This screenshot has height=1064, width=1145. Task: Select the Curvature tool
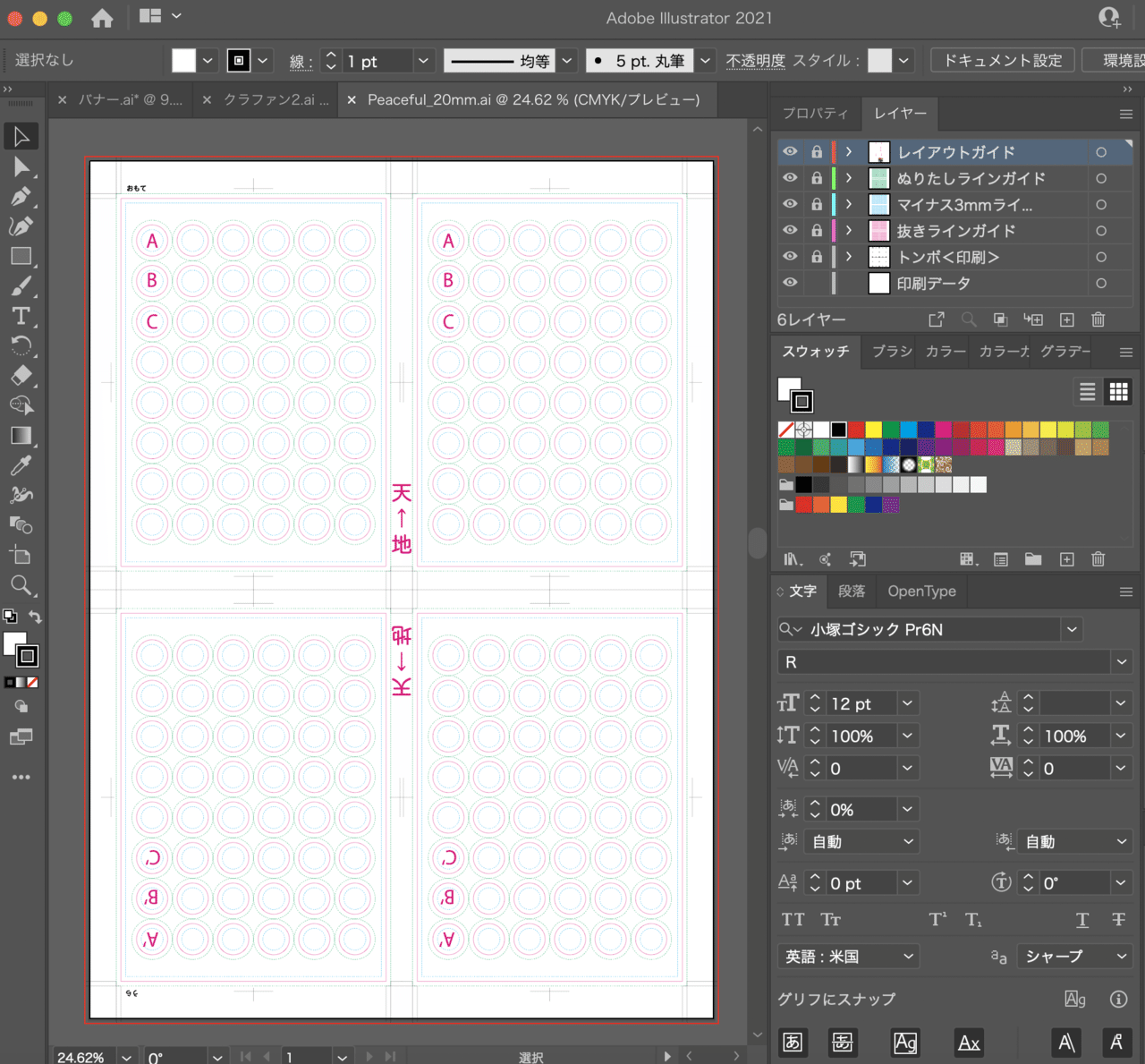(21, 226)
